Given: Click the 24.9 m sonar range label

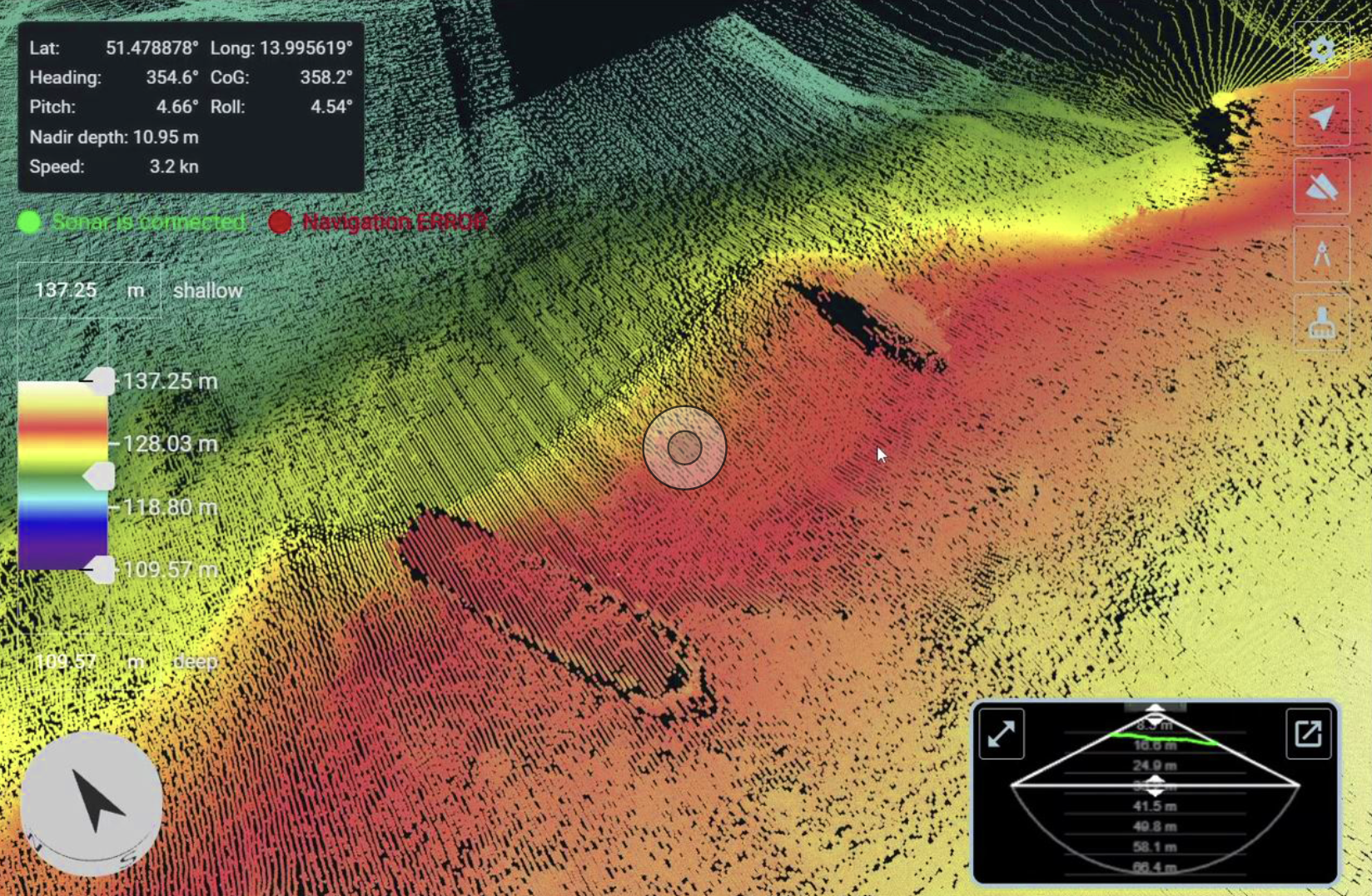Looking at the screenshot, I should 1155,765.
